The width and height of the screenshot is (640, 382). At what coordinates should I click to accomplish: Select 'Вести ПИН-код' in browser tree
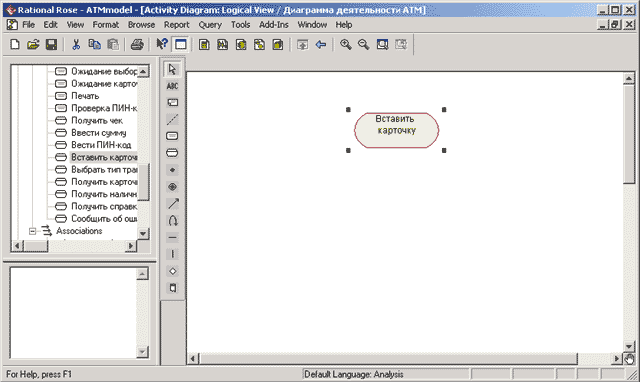[101, 145]
